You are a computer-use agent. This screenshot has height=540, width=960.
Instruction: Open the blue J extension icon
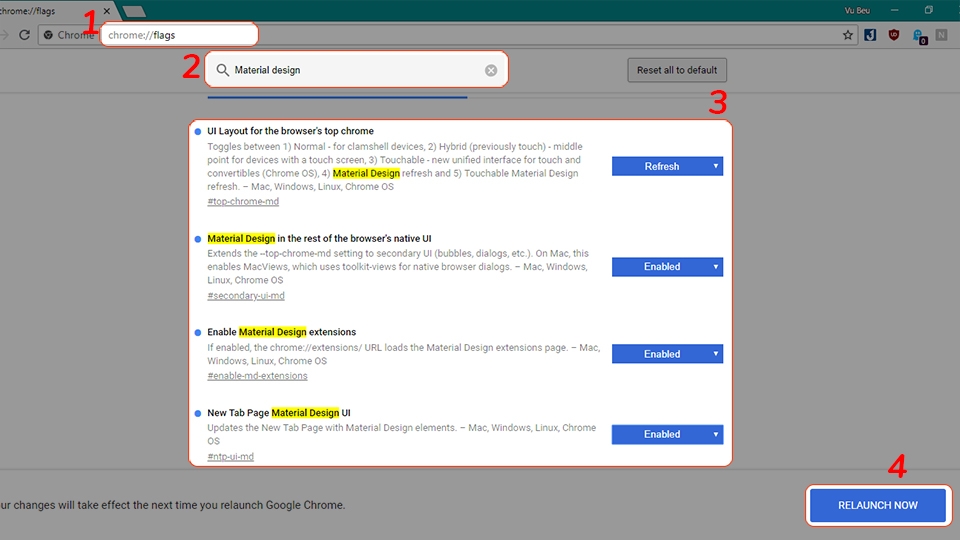[x=870, y=35]
